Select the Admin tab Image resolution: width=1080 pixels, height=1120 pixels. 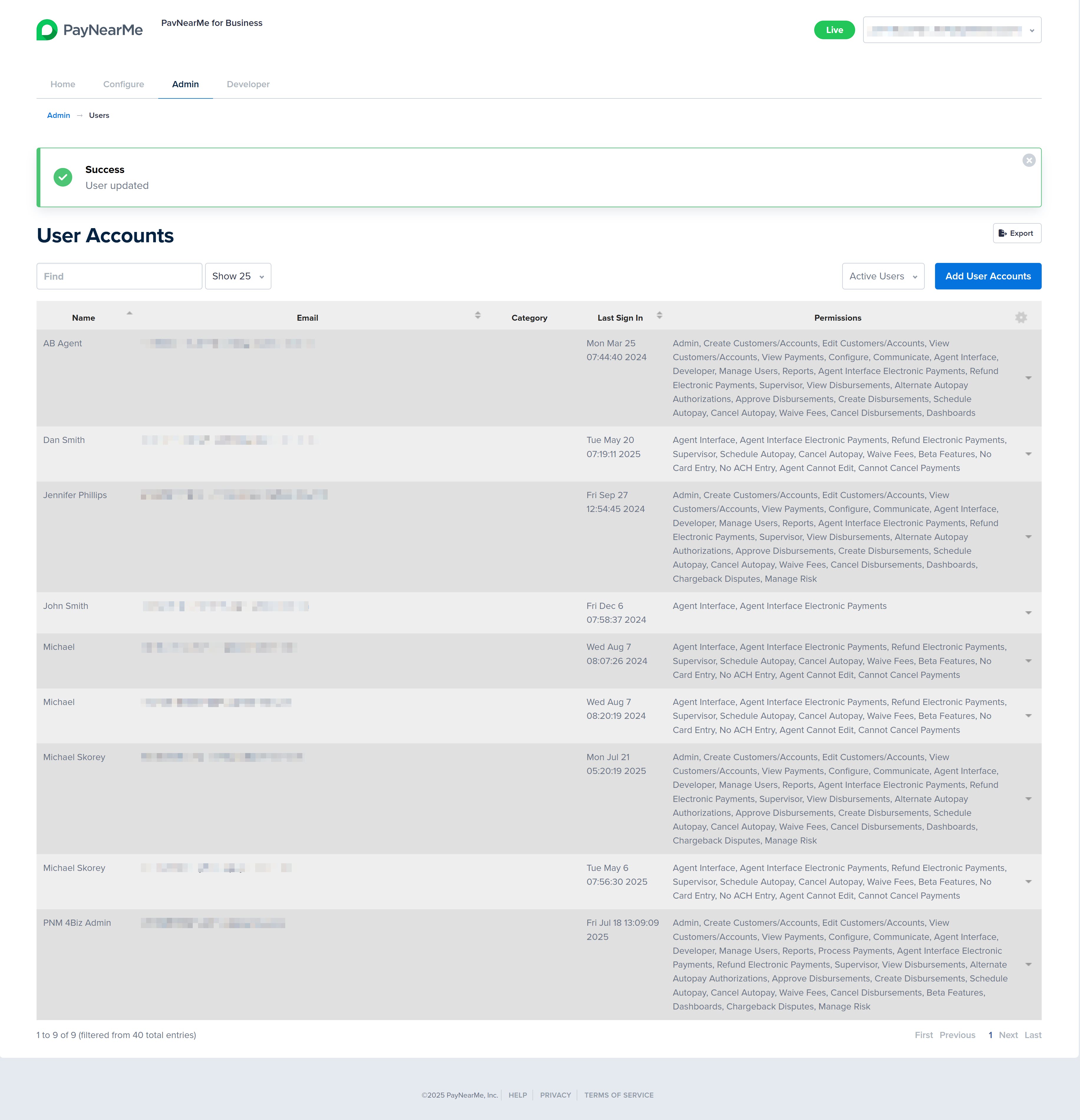pyautogui.click(x=185, y=84)
